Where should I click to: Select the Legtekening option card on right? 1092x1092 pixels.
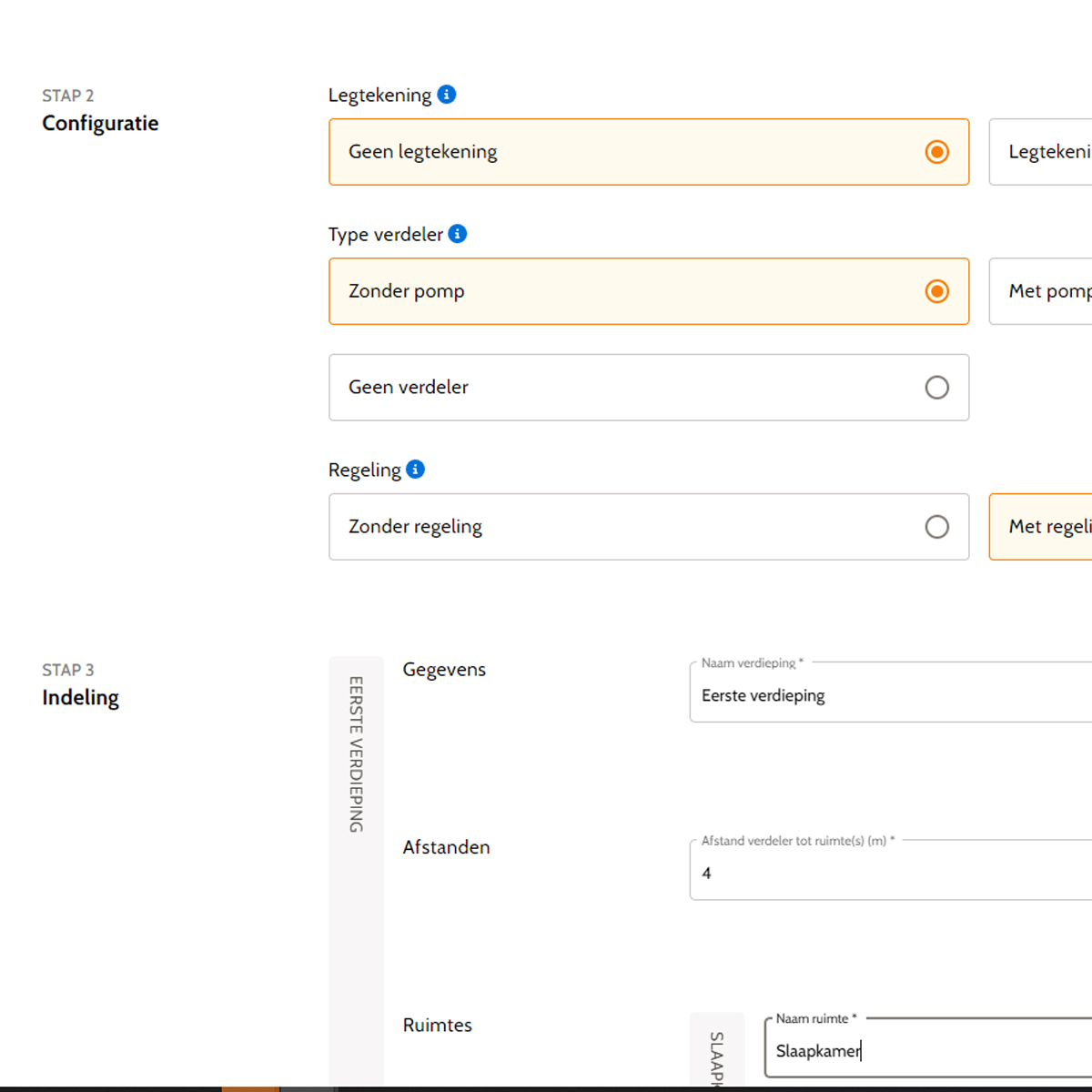click(1040, 152)
